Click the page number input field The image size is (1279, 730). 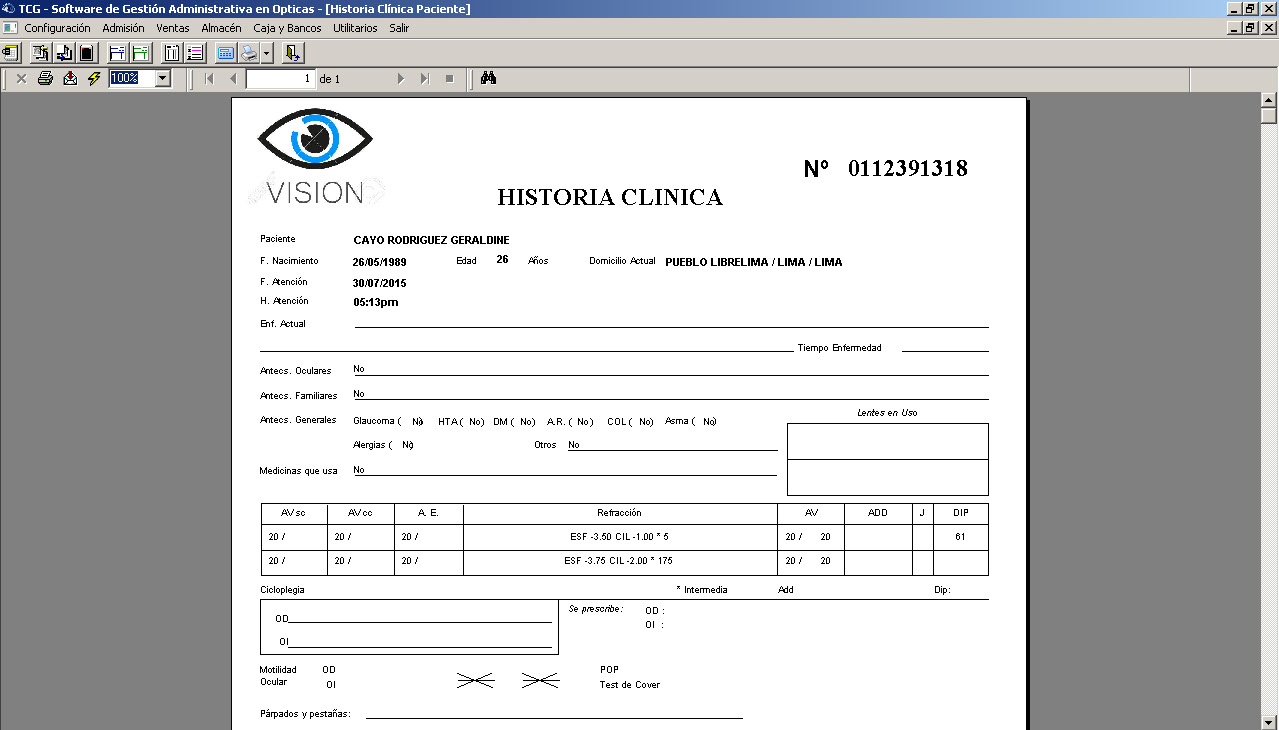(280, 78)
